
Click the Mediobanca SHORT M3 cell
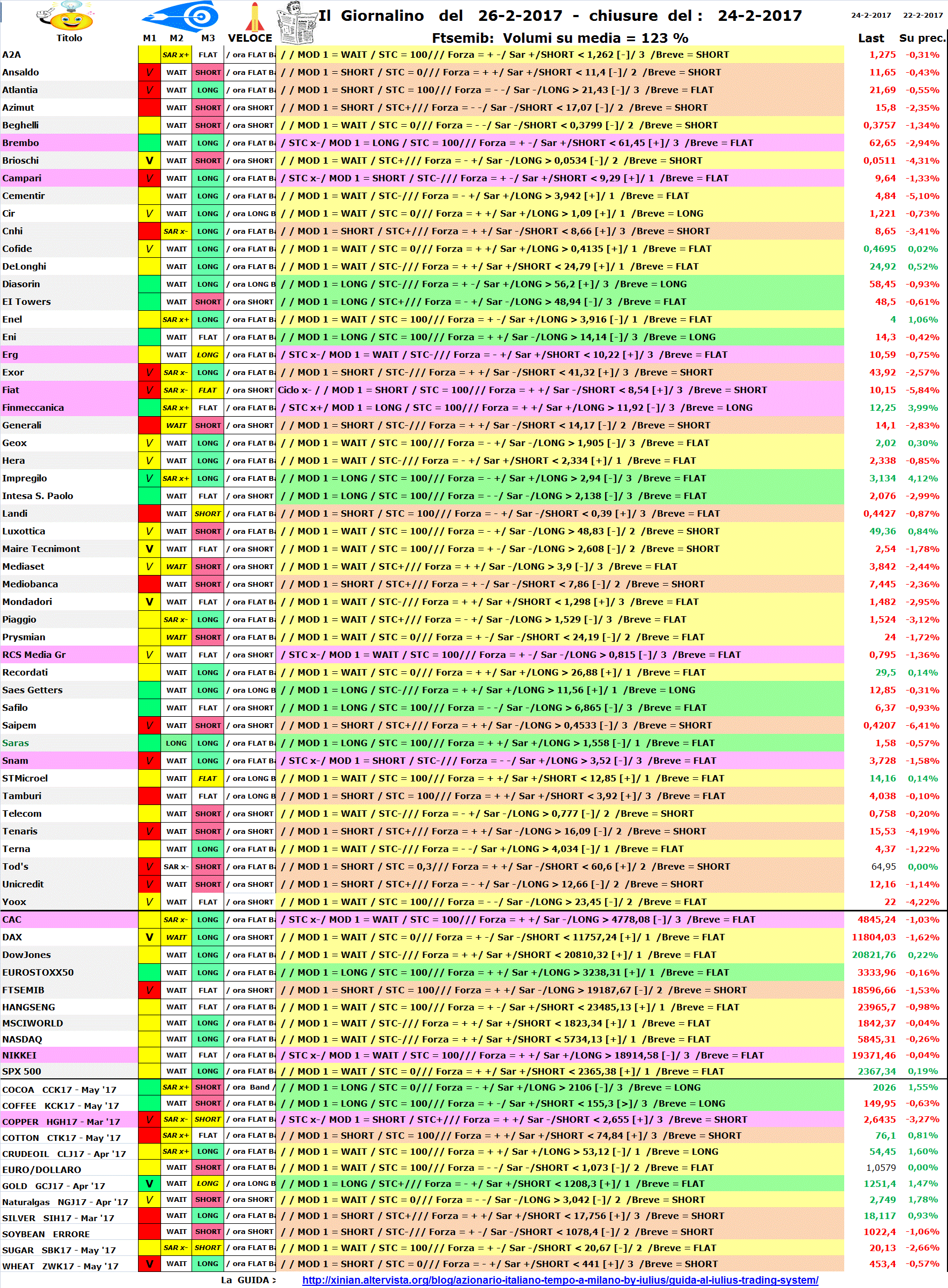tap(208, 584)
